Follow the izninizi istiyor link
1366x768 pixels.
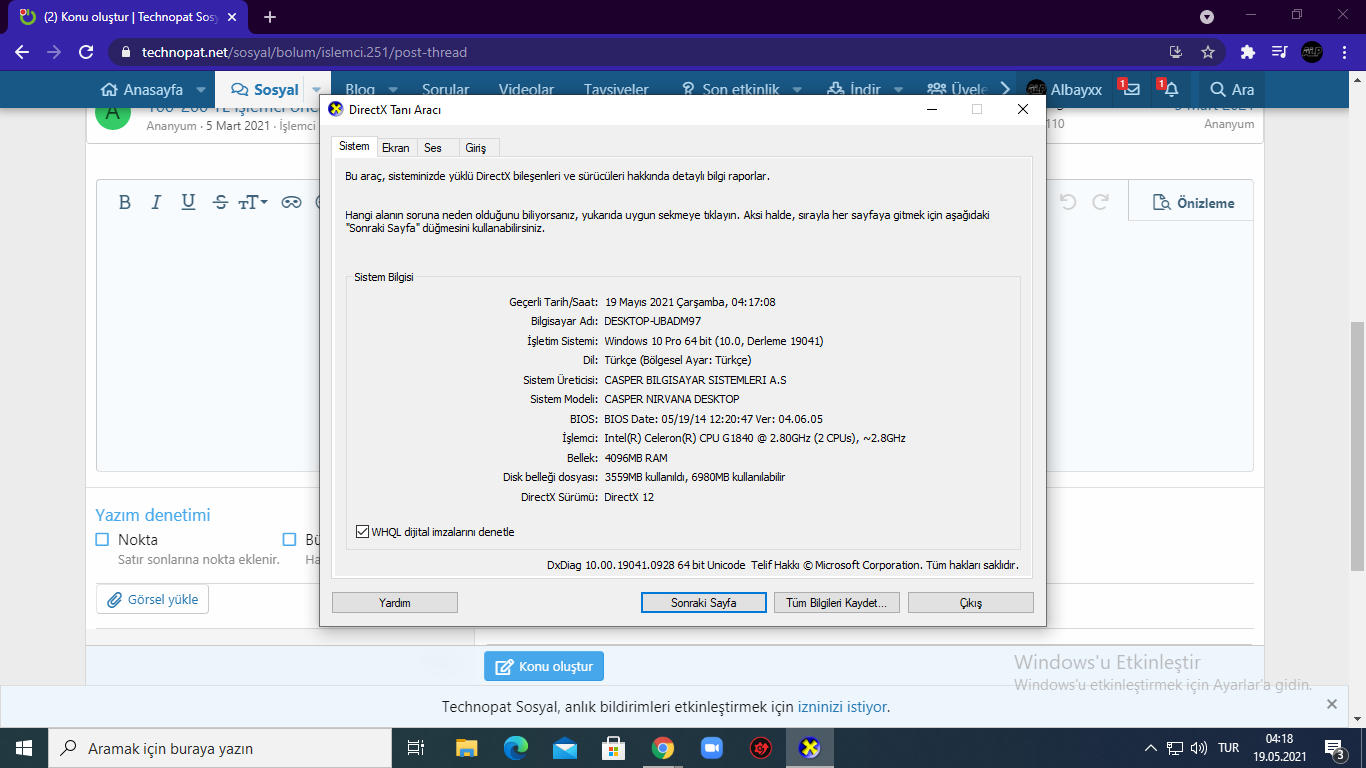[x=842, y=707]
